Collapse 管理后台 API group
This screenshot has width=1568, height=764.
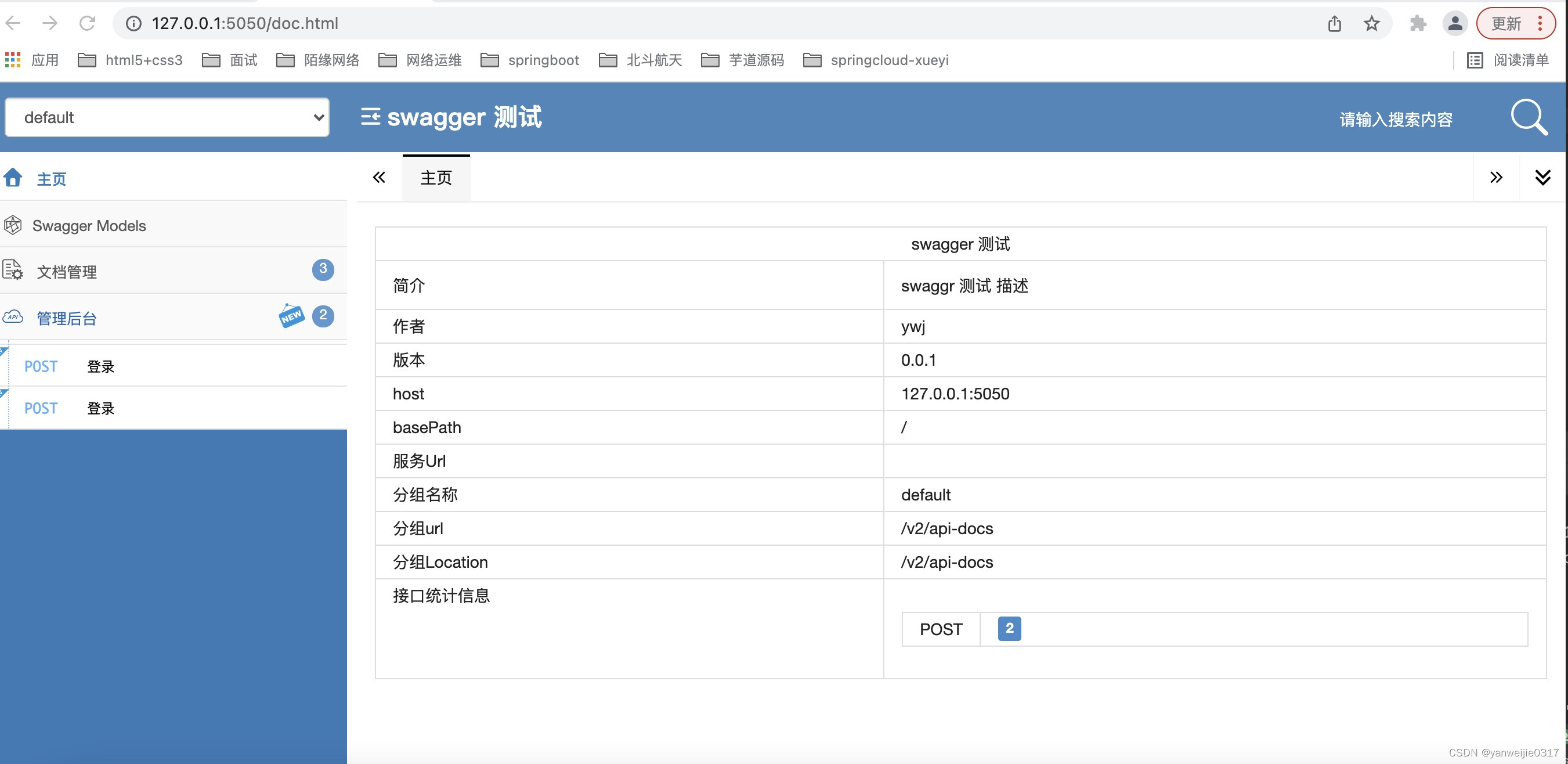[174, 317]
